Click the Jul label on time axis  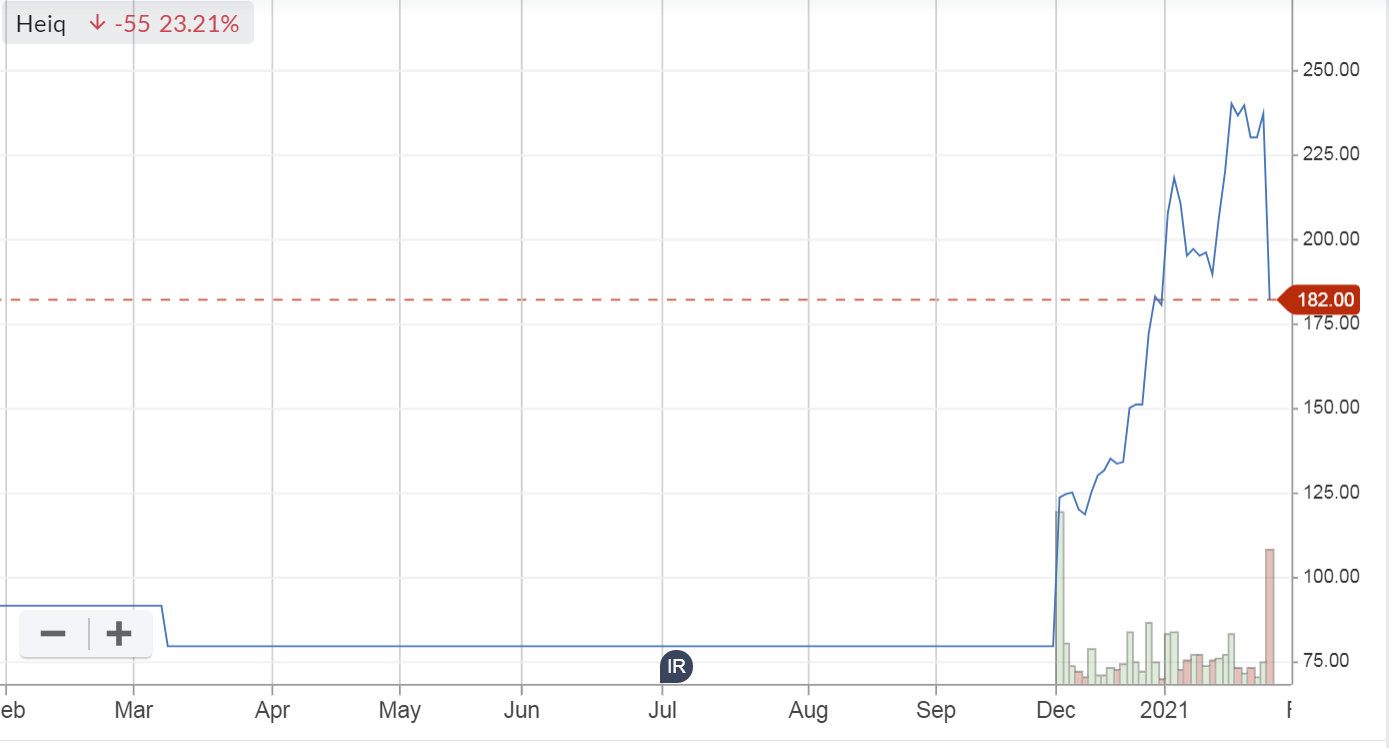pyautogui.click(x=662, y=711)
